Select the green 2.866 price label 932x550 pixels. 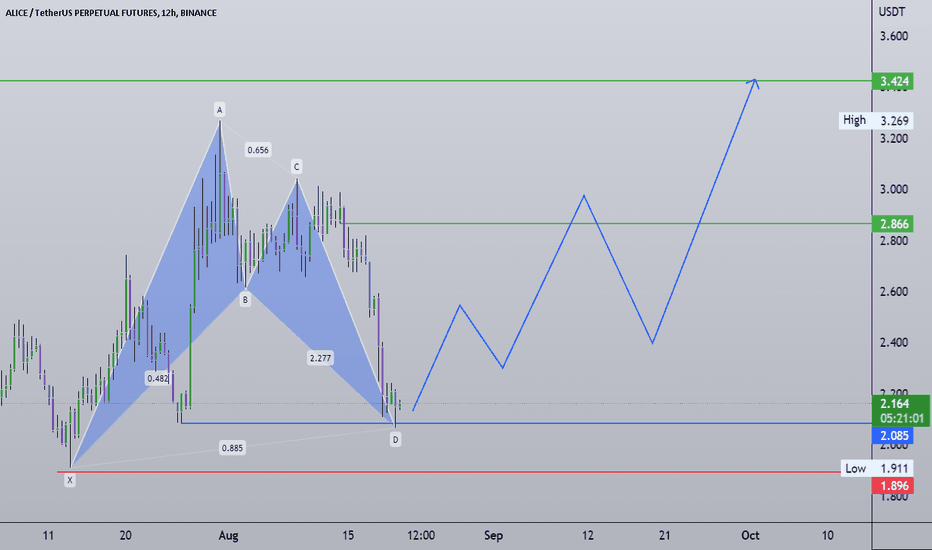click(893, 224)
